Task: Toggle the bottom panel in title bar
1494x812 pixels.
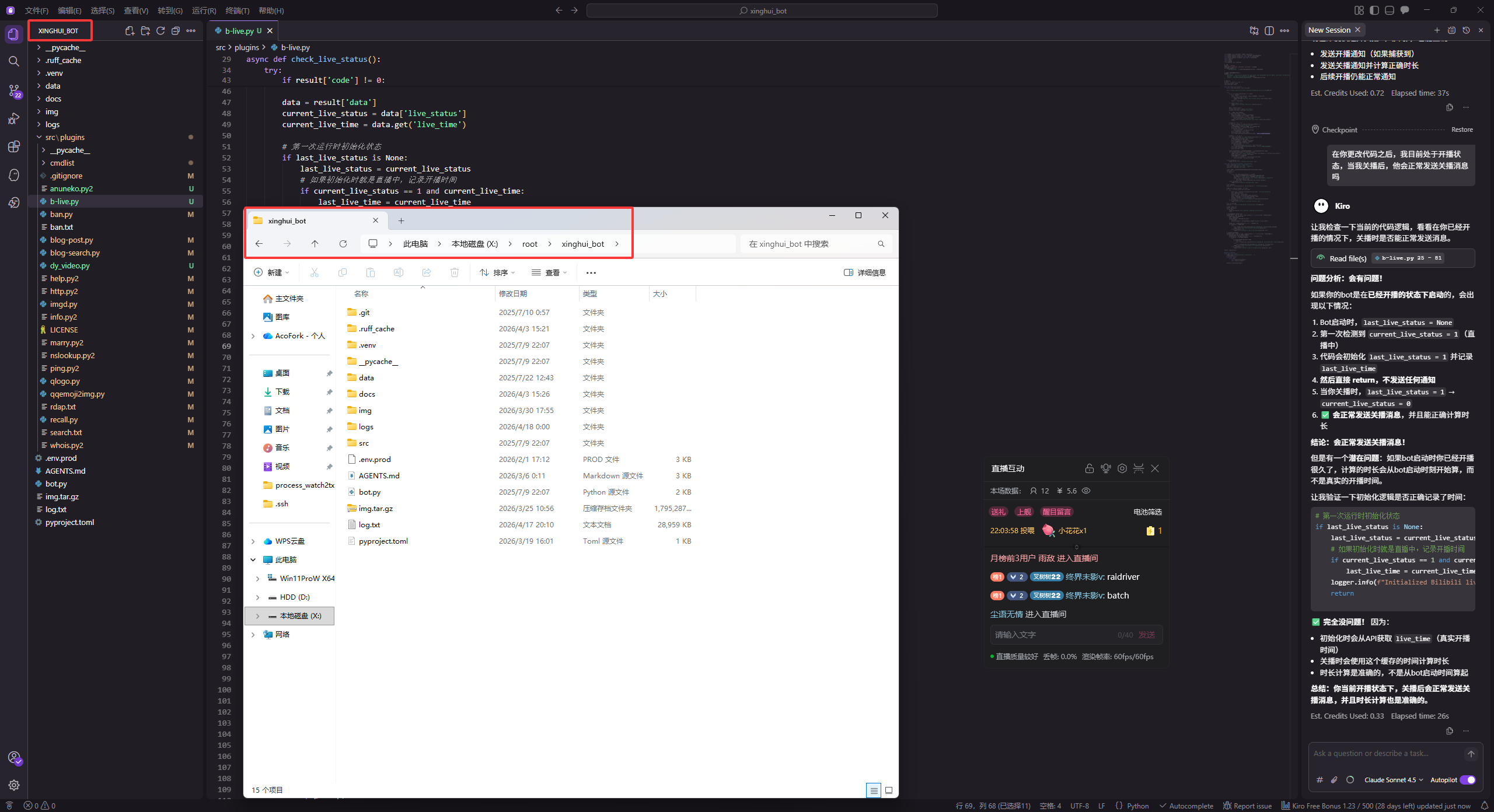Action: 1390,10
